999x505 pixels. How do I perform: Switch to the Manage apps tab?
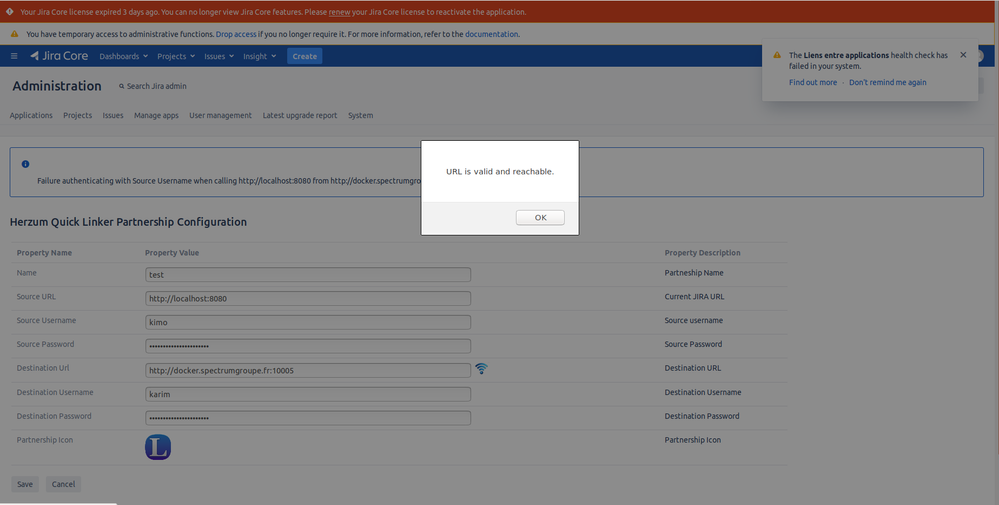coord(156,115)
